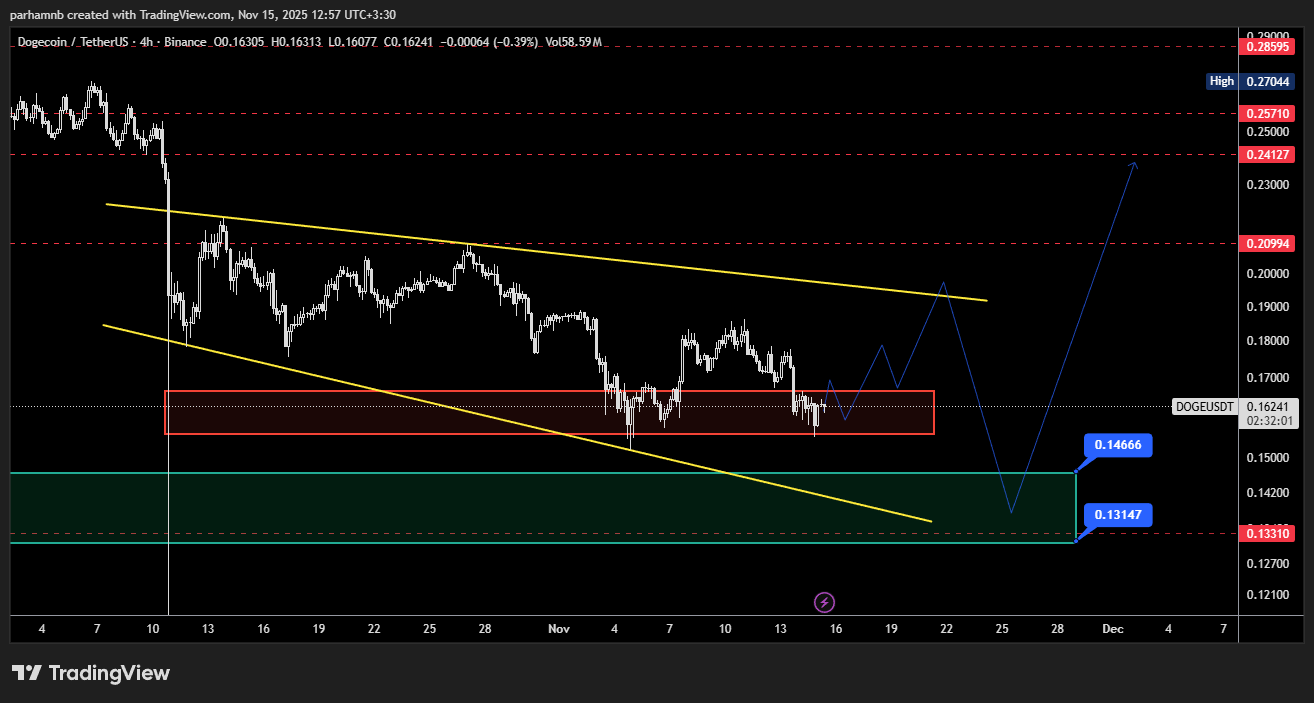The image size is (1314, 703).
Task: Click the red 0.25710 price label
Action: [x=1267, y=114]
